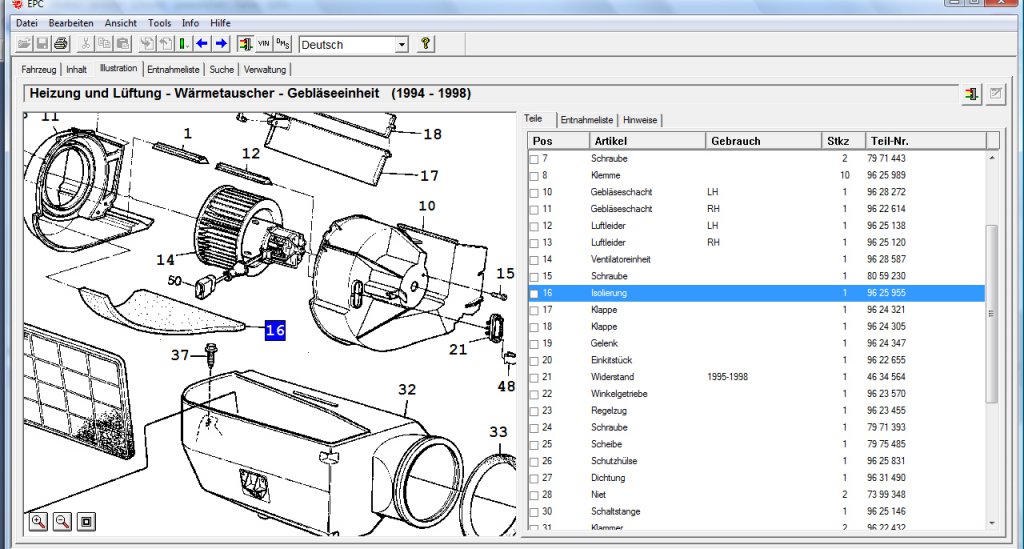Click the VIN toolbar button

[264, 44]
